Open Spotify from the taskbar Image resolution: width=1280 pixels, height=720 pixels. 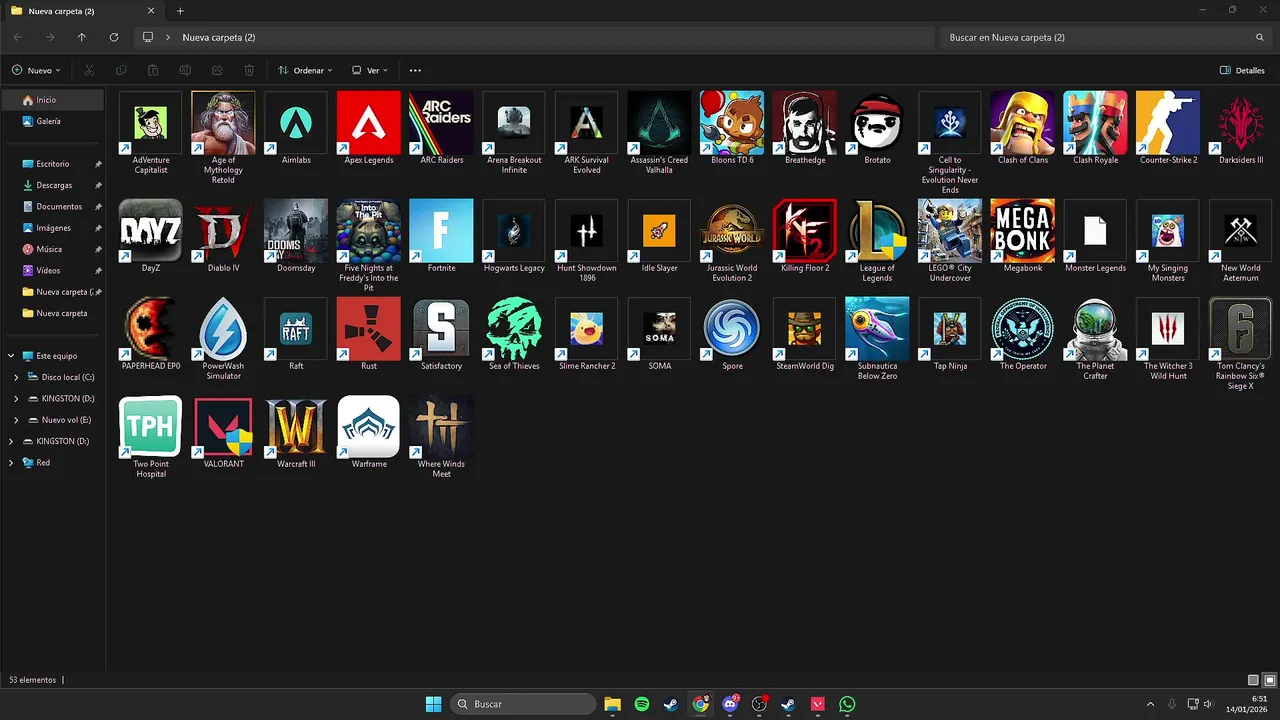click(x=642, y=704)
